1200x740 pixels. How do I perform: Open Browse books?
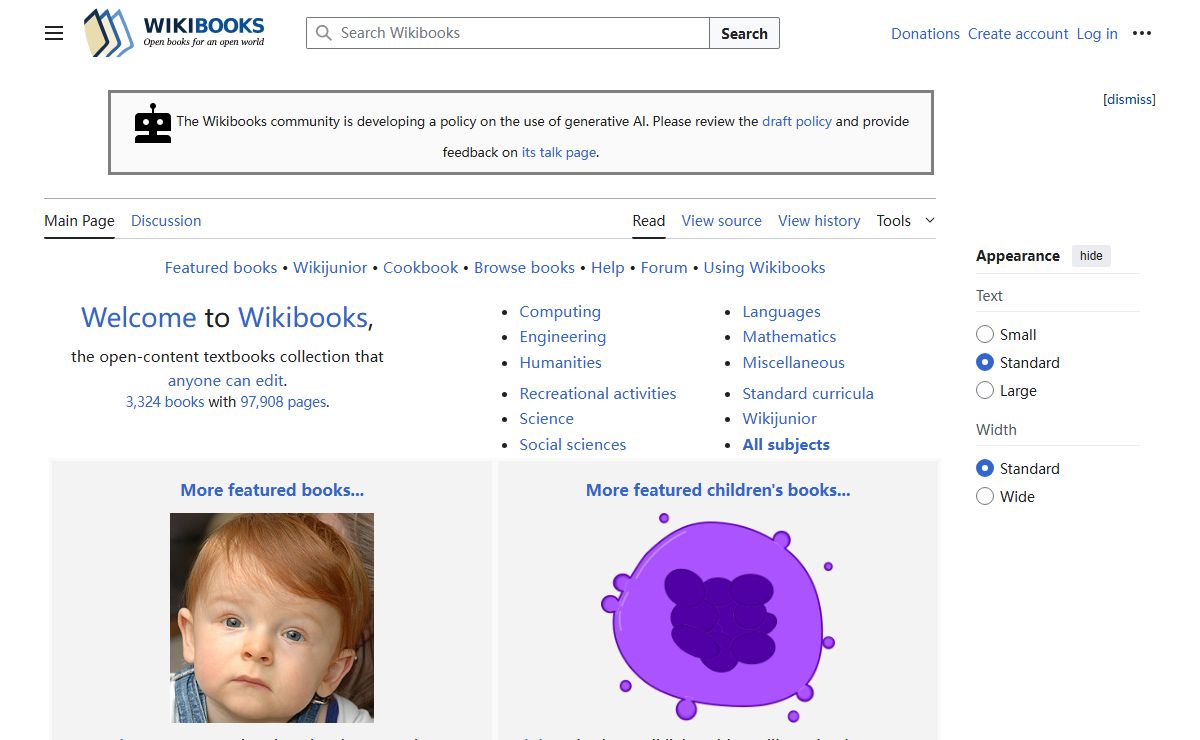[524, 268]
